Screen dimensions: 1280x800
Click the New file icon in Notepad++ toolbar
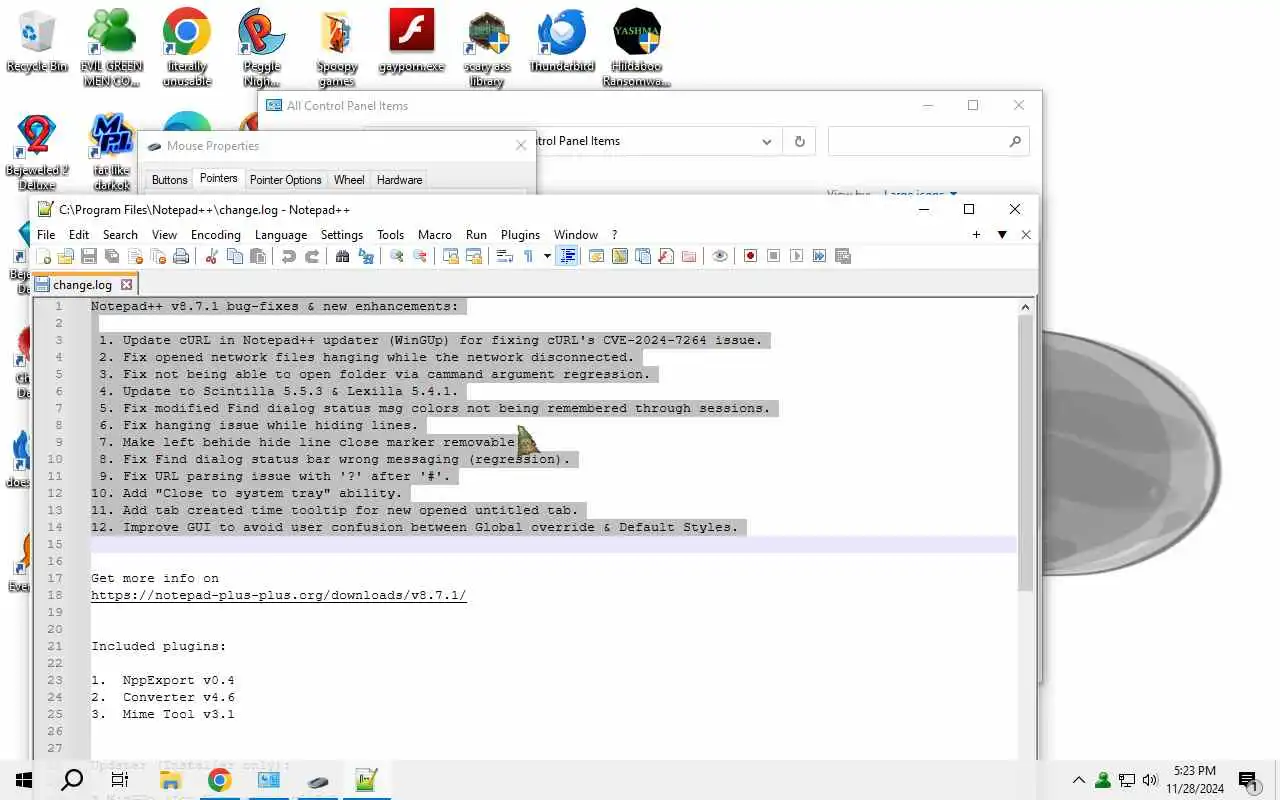pos(43,256)
